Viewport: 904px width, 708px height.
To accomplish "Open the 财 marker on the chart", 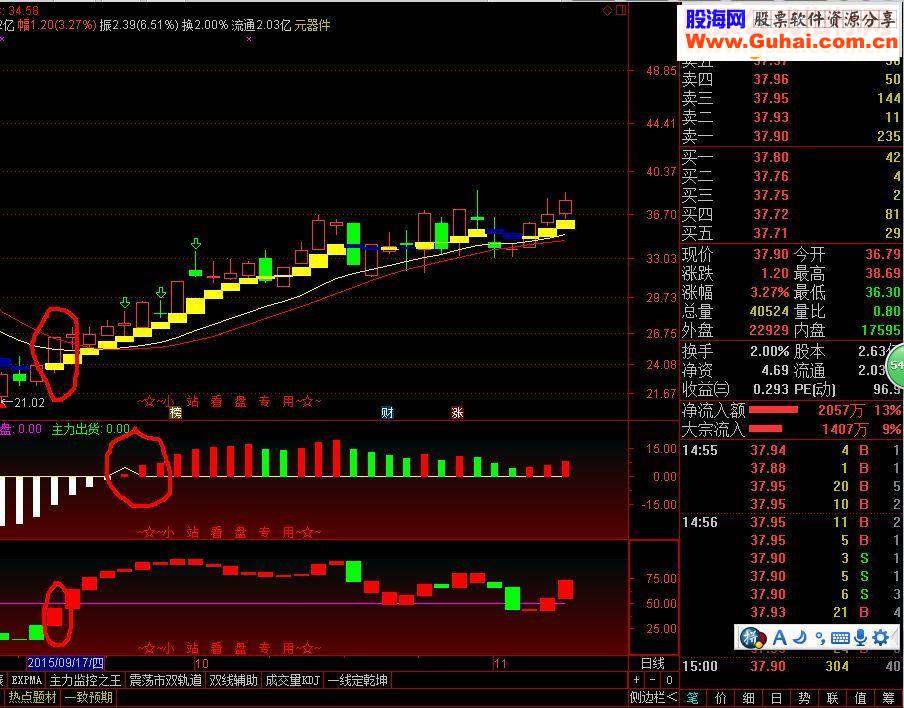I will [x=387, y=413].
